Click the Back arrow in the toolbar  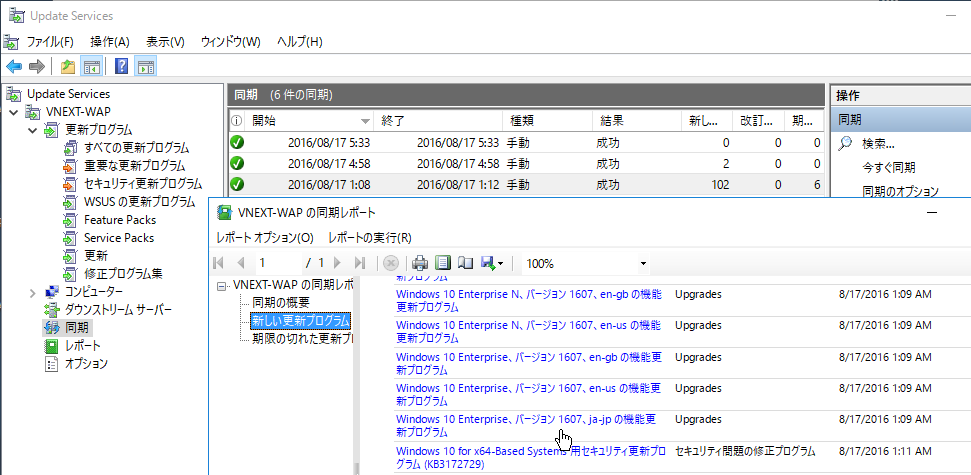tap(14, 66)
